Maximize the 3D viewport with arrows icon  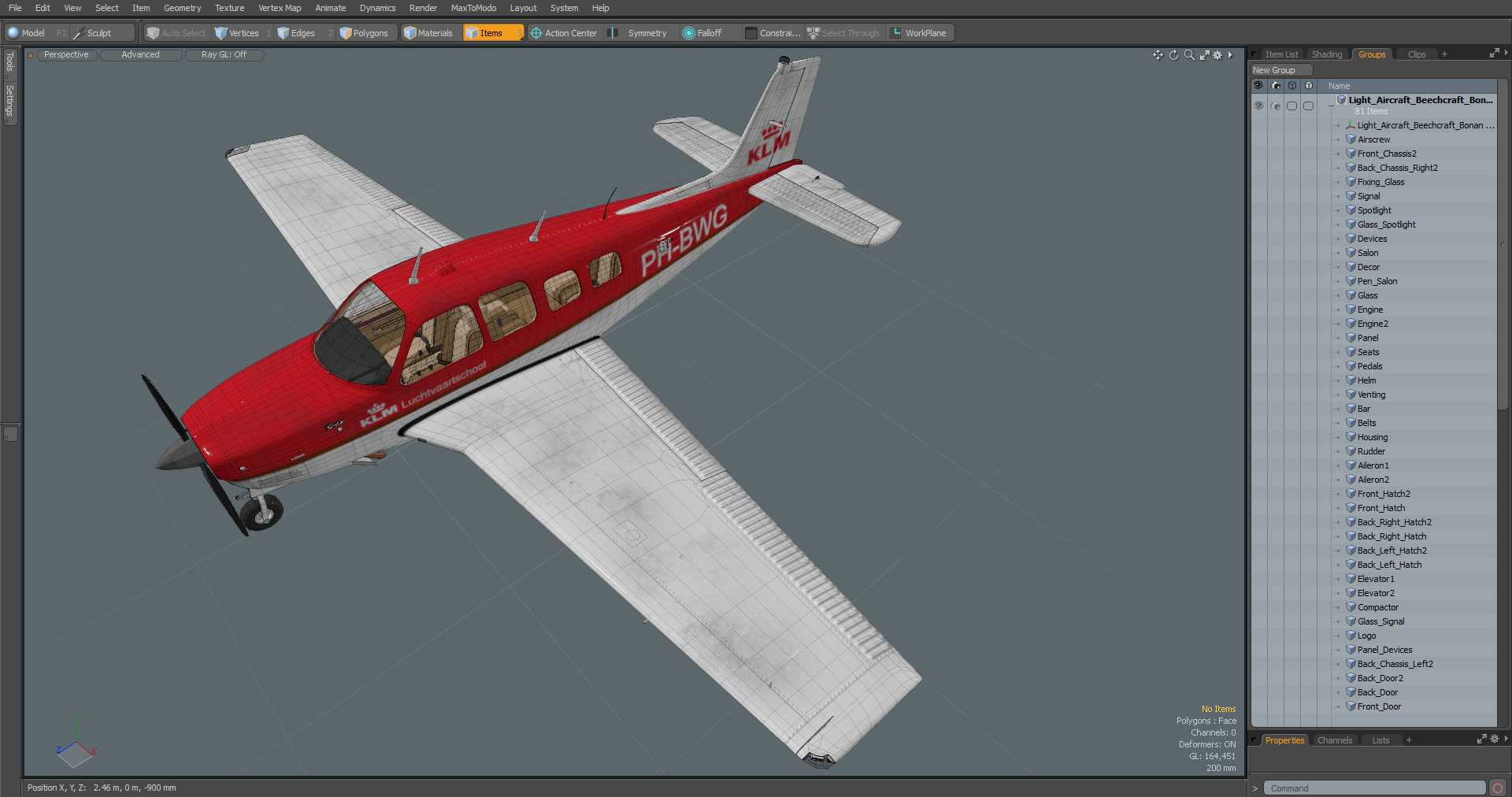[1204, 55]
